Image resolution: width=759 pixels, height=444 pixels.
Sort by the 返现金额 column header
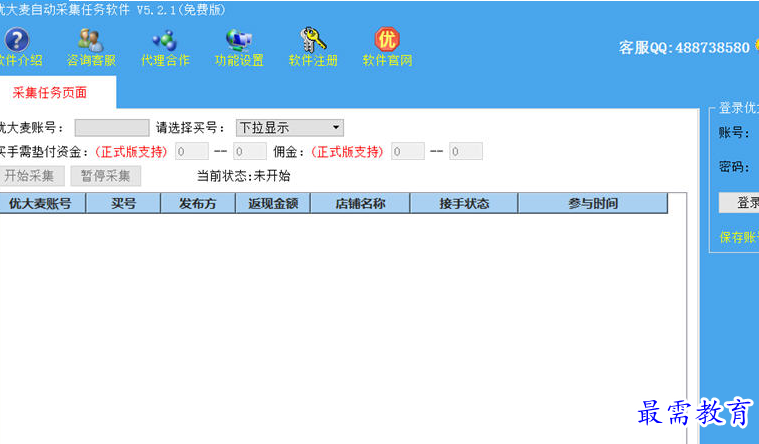pyautogui.click(x=273, y=203)
